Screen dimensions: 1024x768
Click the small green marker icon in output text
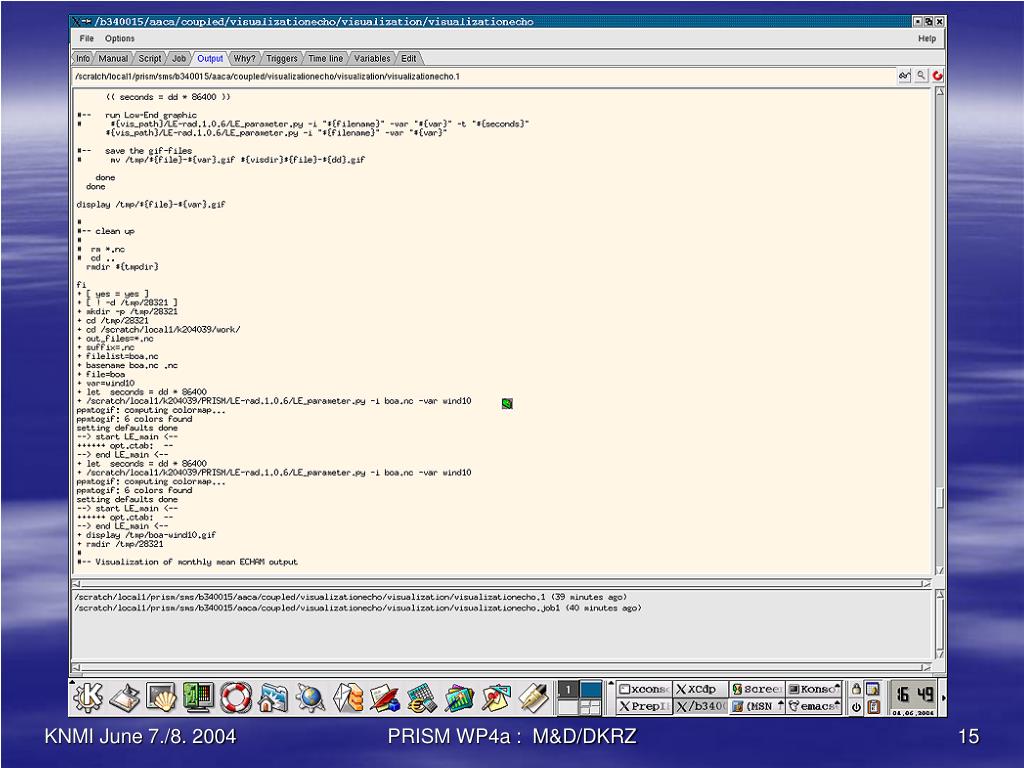click(507, 404)
